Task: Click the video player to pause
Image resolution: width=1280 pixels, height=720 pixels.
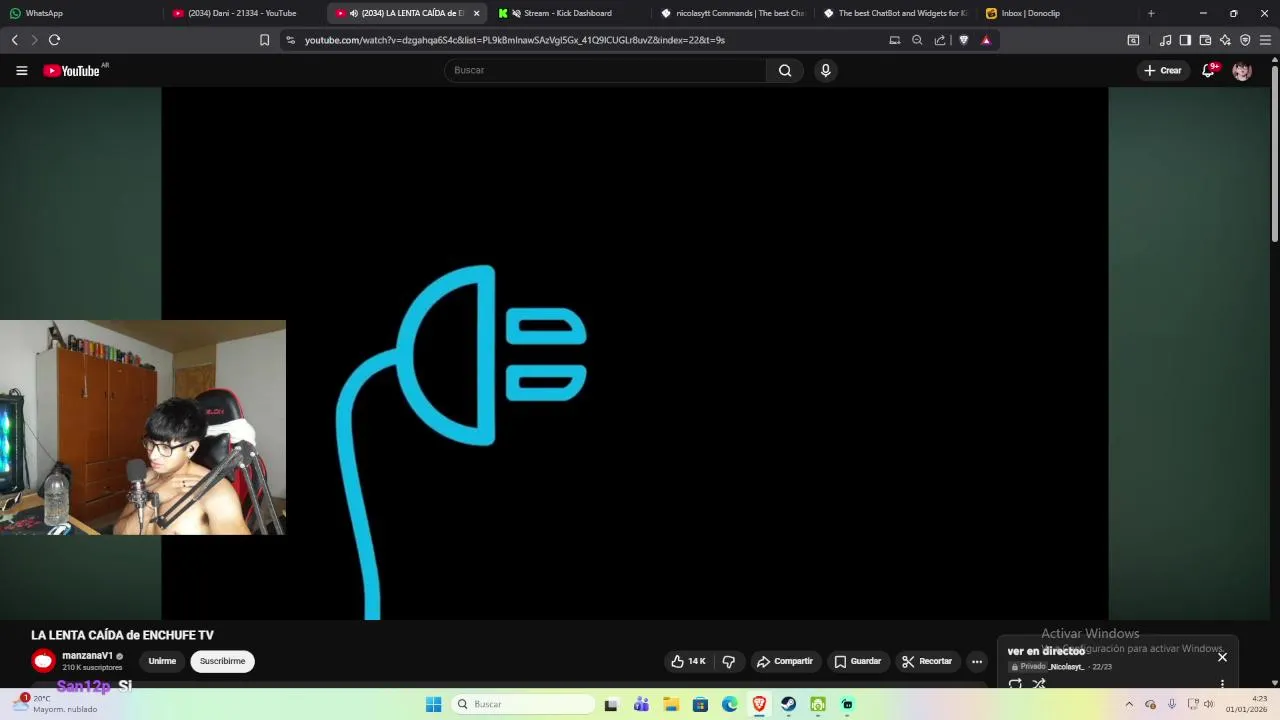Action: point(634,353)
